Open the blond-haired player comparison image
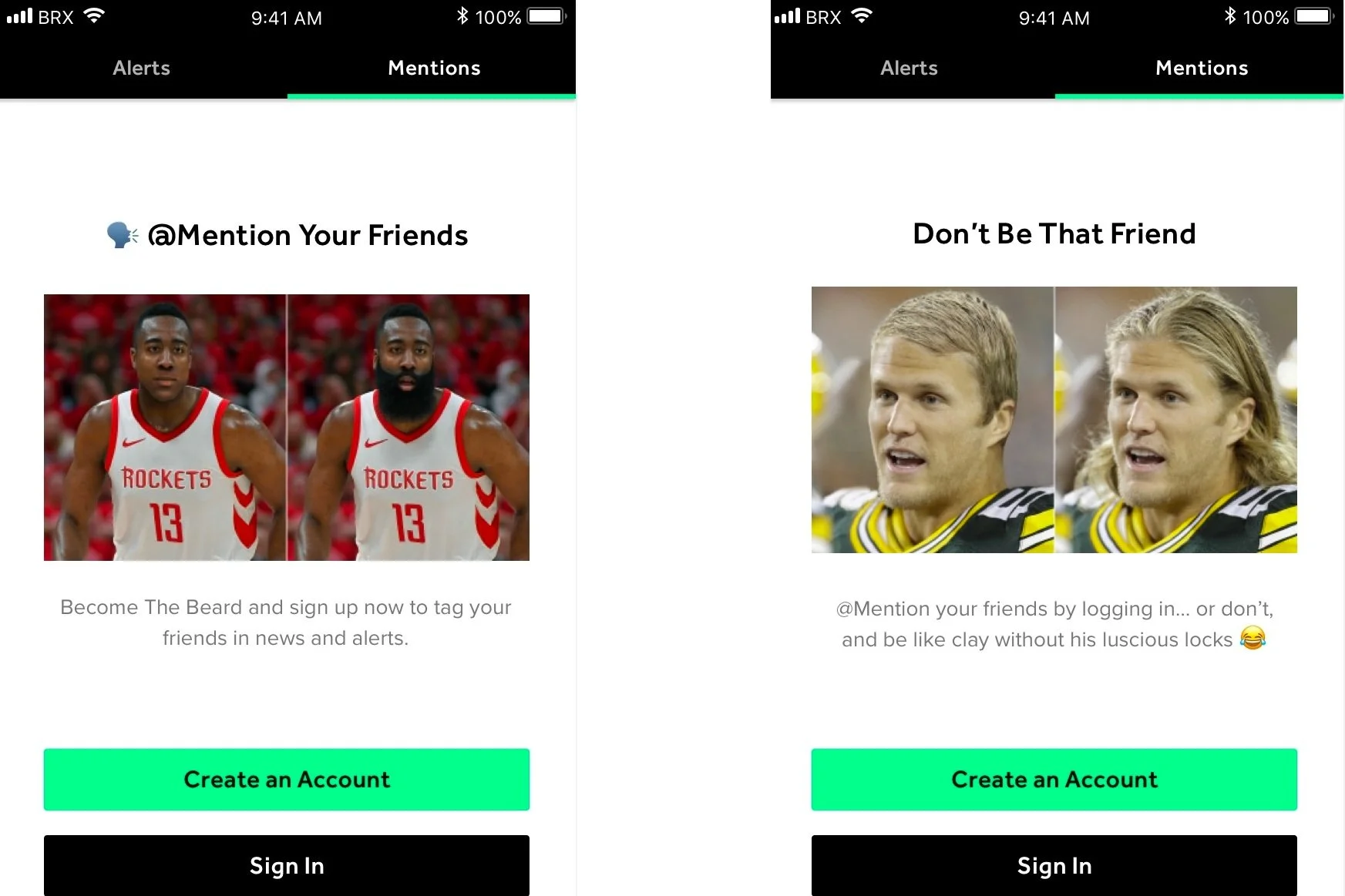 pyautogui.click(x=1054, y=420)
